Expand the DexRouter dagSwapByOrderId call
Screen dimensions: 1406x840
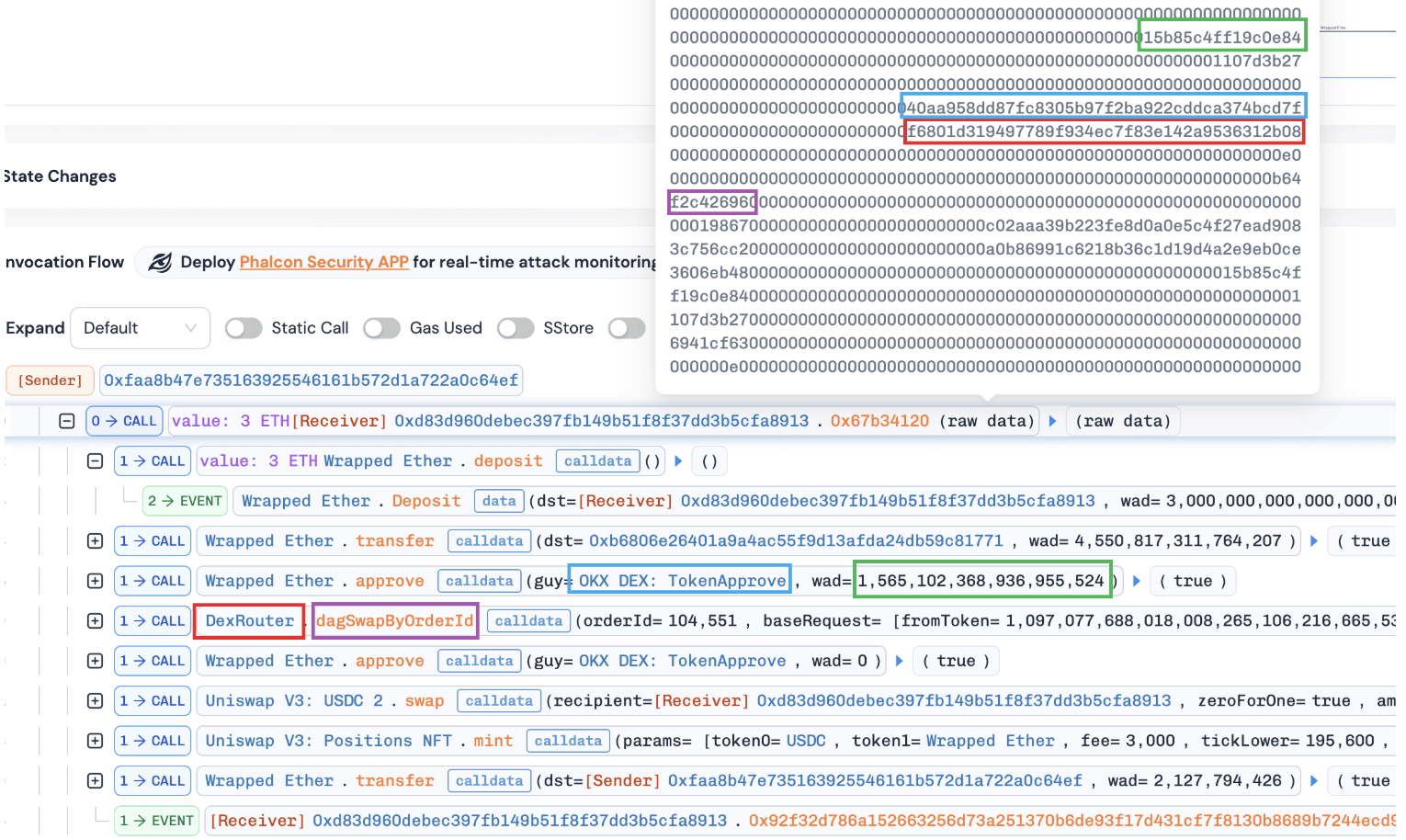[95, 621]
